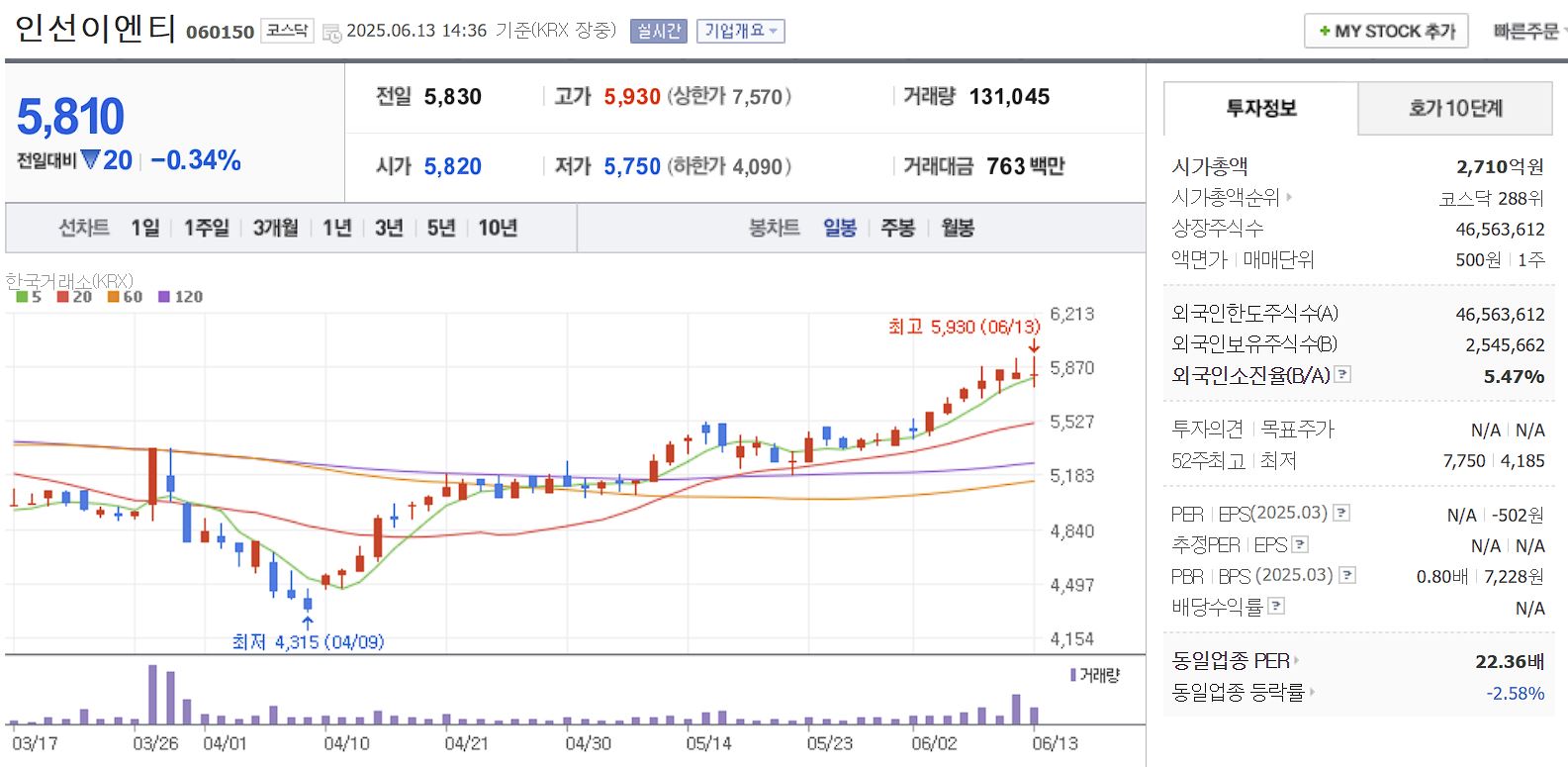Click the calendar icon beside the timestamp

click(x=331, y=32)
